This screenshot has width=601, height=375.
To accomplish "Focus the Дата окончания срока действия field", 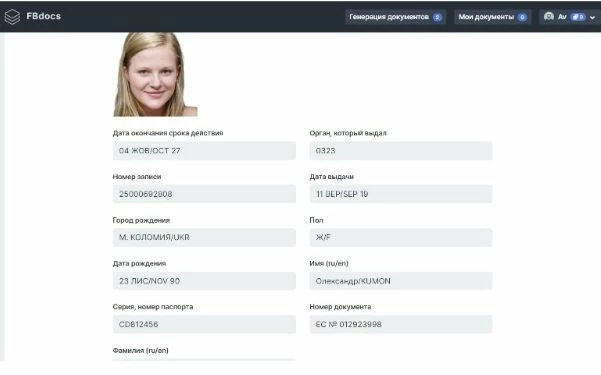I will (204, 151).
